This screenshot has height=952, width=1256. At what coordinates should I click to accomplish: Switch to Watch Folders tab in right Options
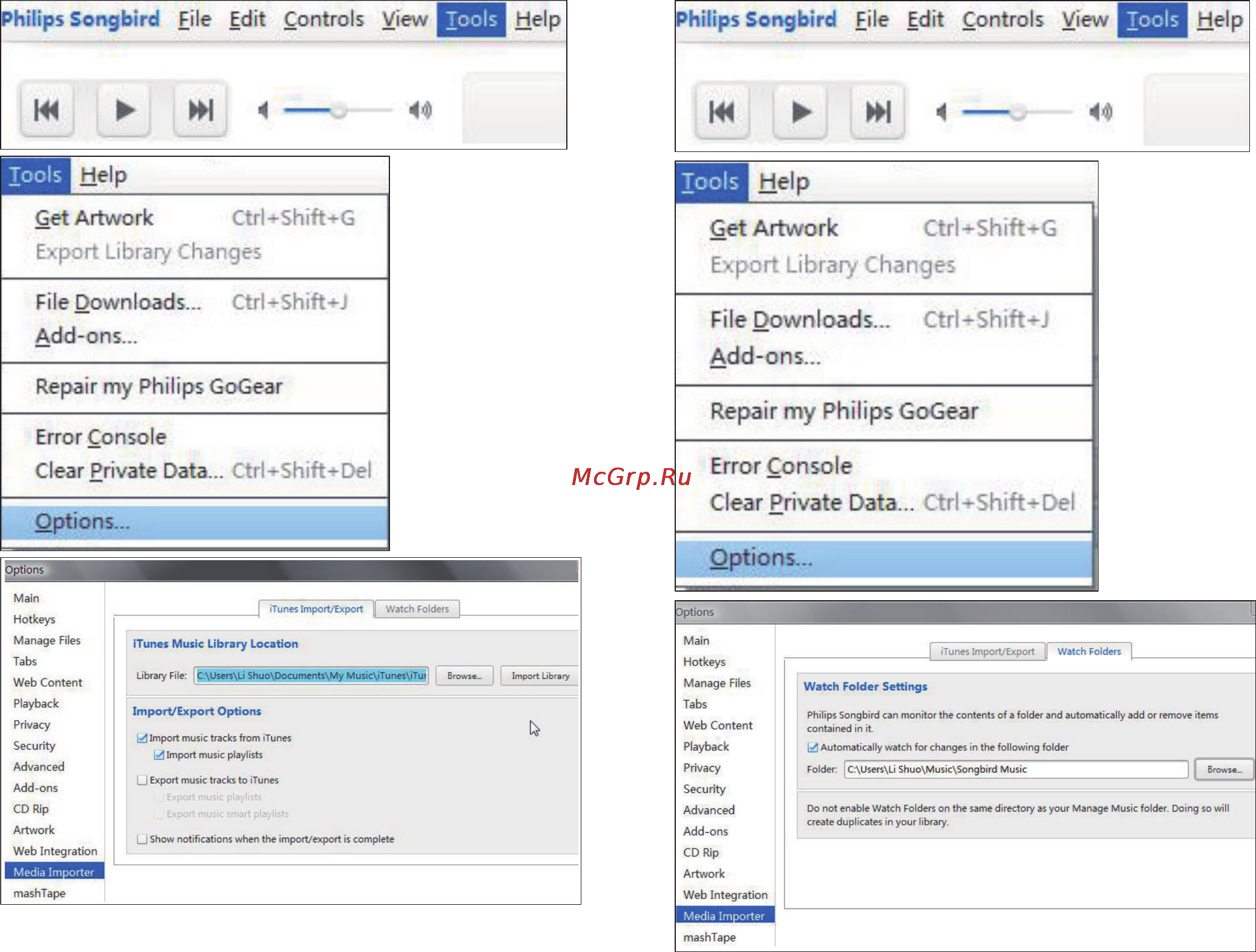click(x=1089, y=652)
